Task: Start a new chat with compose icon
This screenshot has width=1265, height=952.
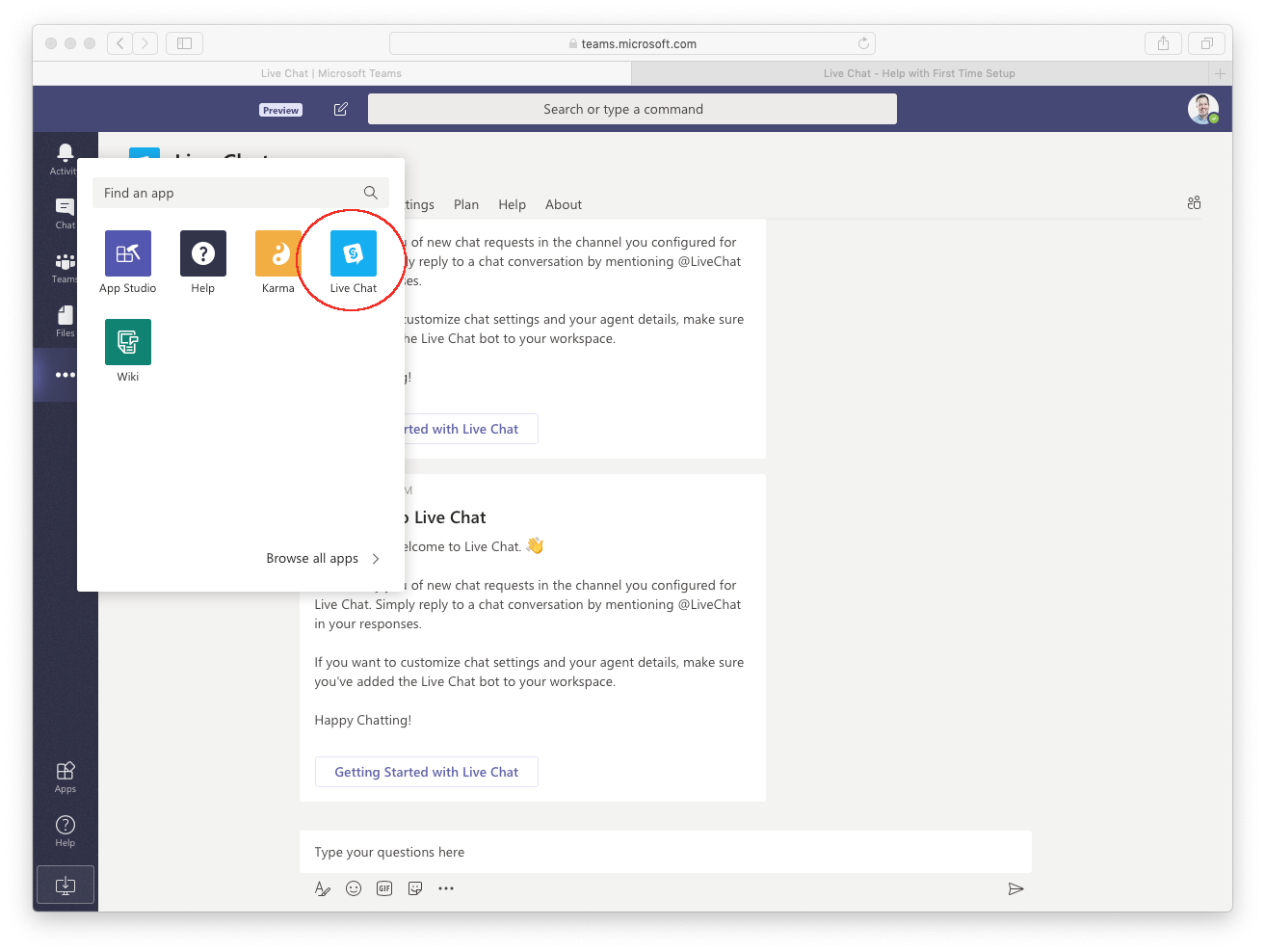Action: pos(340,109)
